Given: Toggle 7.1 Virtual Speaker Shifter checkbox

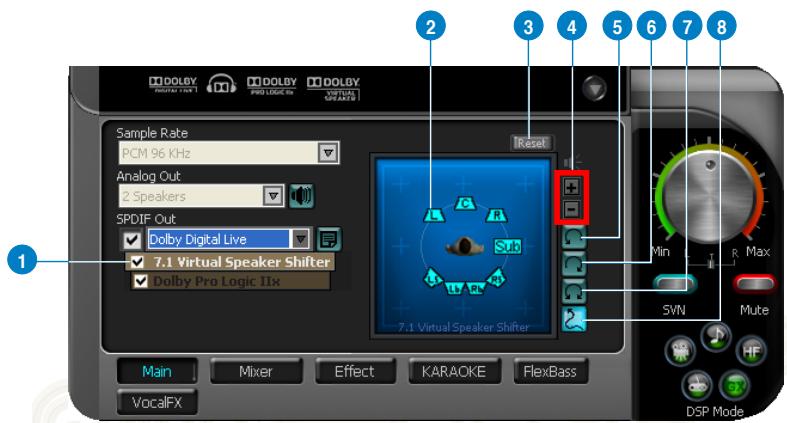Looking at the screenshot, I should coord(137,261).
